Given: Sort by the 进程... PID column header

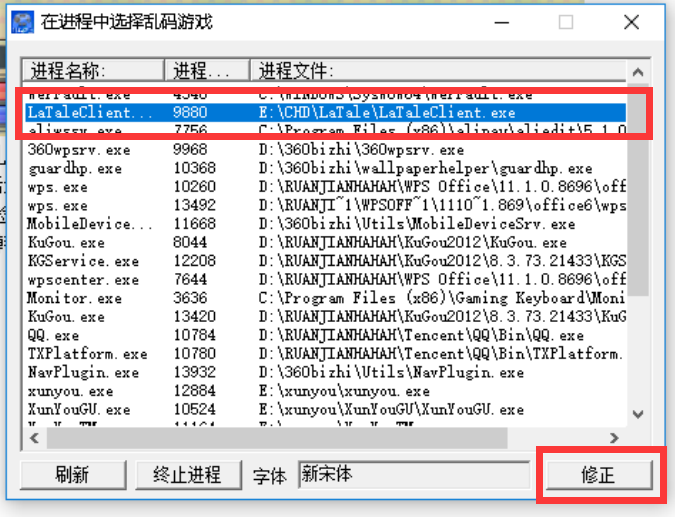Looking at the screenshot, I should [207, 70].
